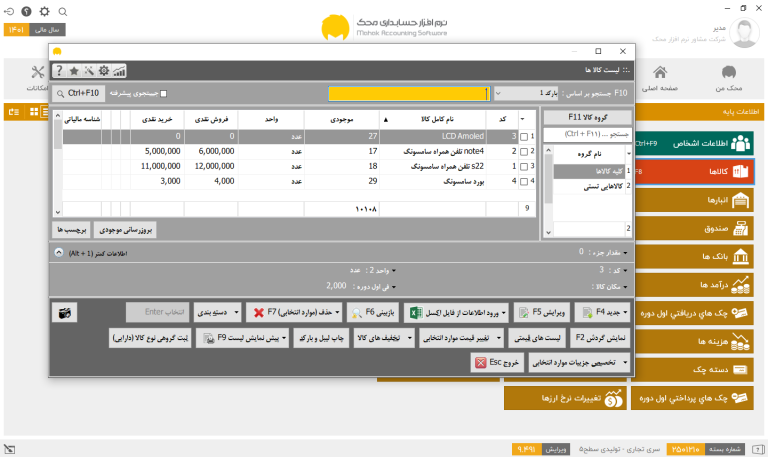Click the بروزرسانی موجودی update stock button
Viewport: 768px width, 457px height.
[125, 229]
